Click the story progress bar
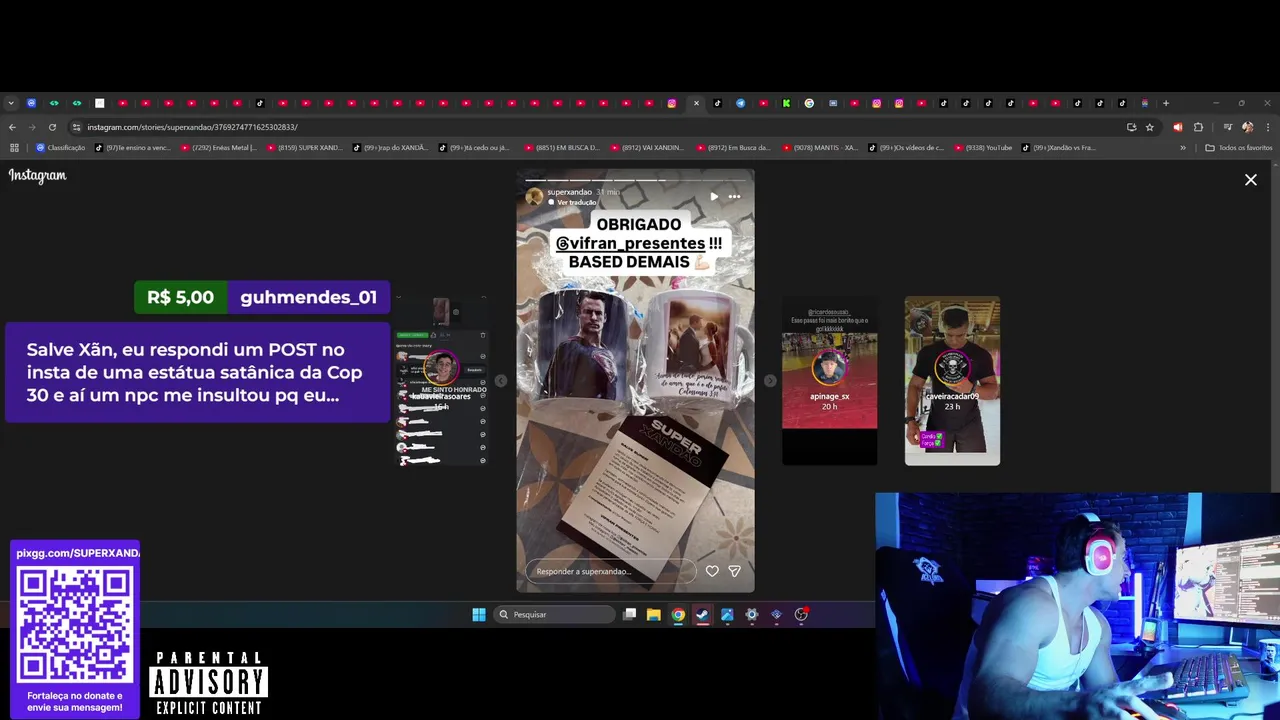Image resolution: width=1280 pixels, height=720 pixels. click(x=635, y=180)
